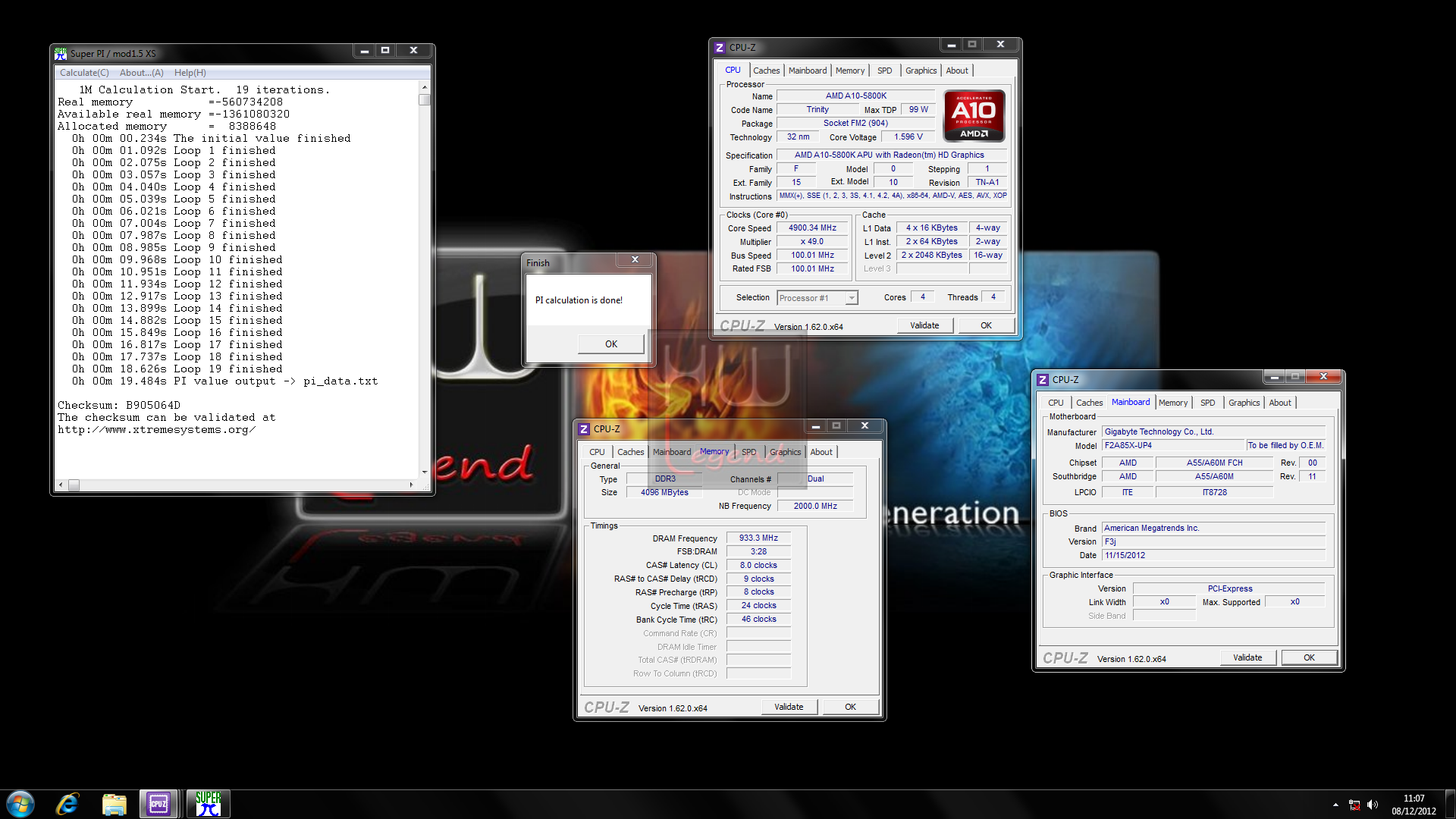Click the 933.3 MHz DRAM frequency value
The height and width of the screenshot is (819, 1456).
[x=758, y=538]
